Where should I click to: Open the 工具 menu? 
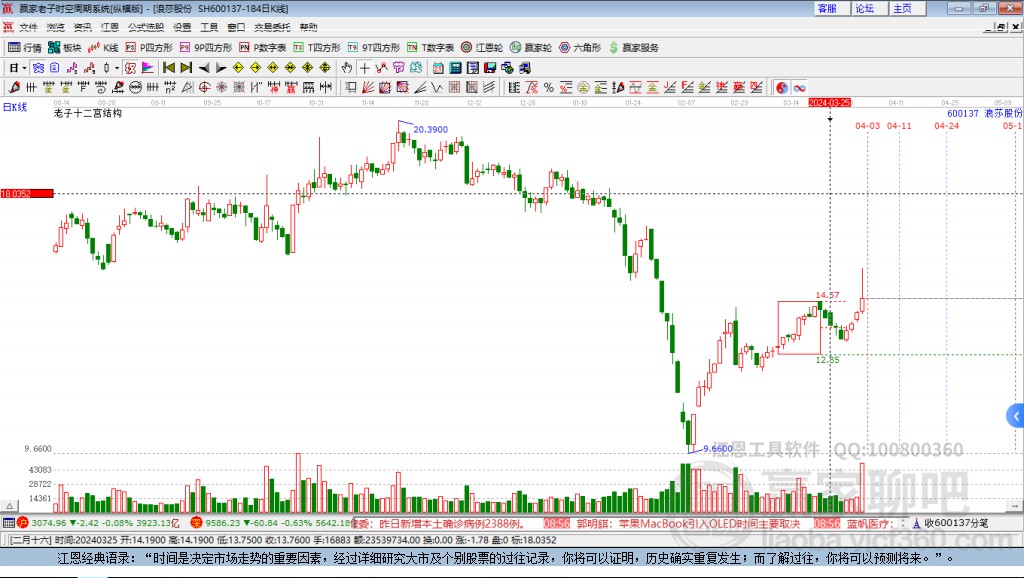(209, 27)
